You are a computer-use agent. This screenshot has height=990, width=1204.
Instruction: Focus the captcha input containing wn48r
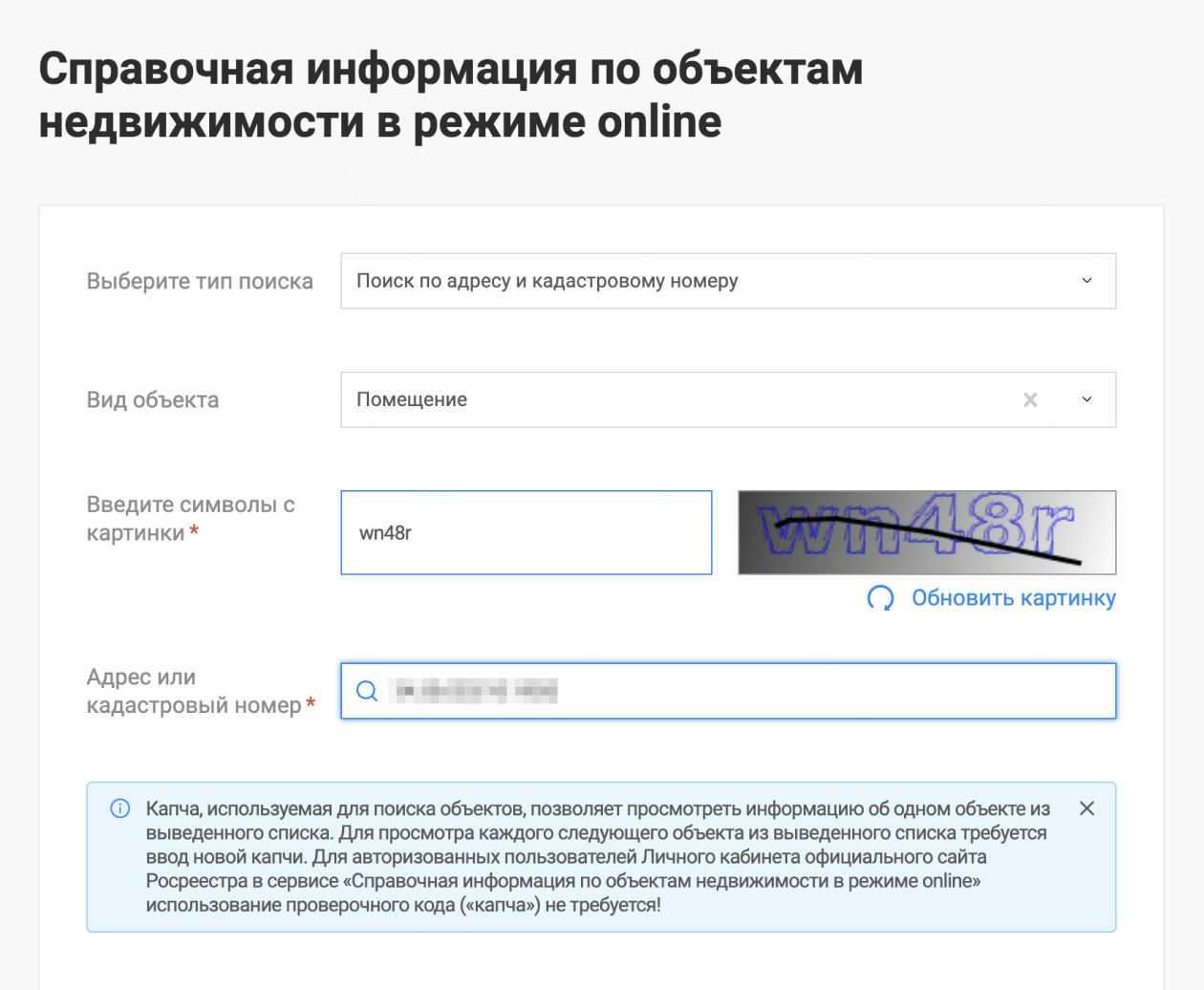pos(527,532)
